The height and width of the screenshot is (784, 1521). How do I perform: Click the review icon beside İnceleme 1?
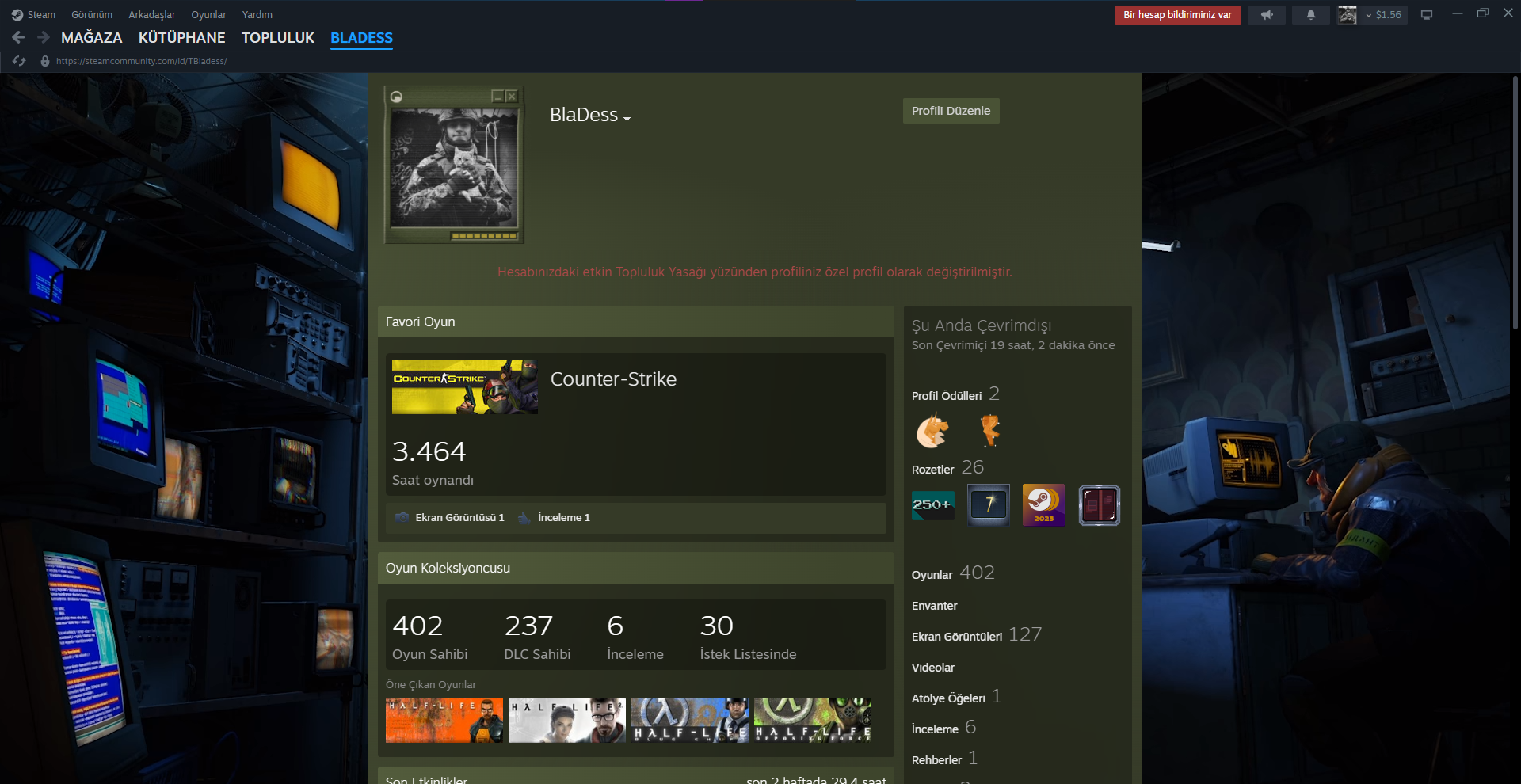tap(524, 518)
